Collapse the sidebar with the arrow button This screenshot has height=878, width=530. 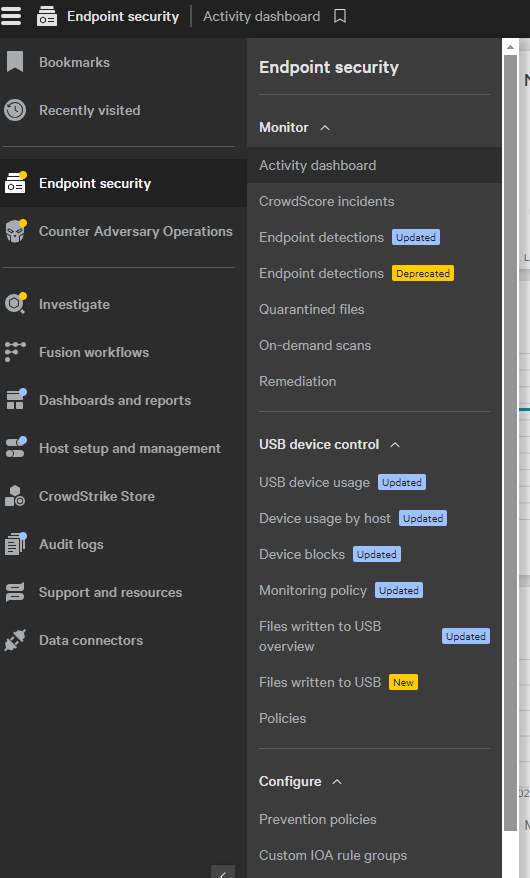click(223, 872)
